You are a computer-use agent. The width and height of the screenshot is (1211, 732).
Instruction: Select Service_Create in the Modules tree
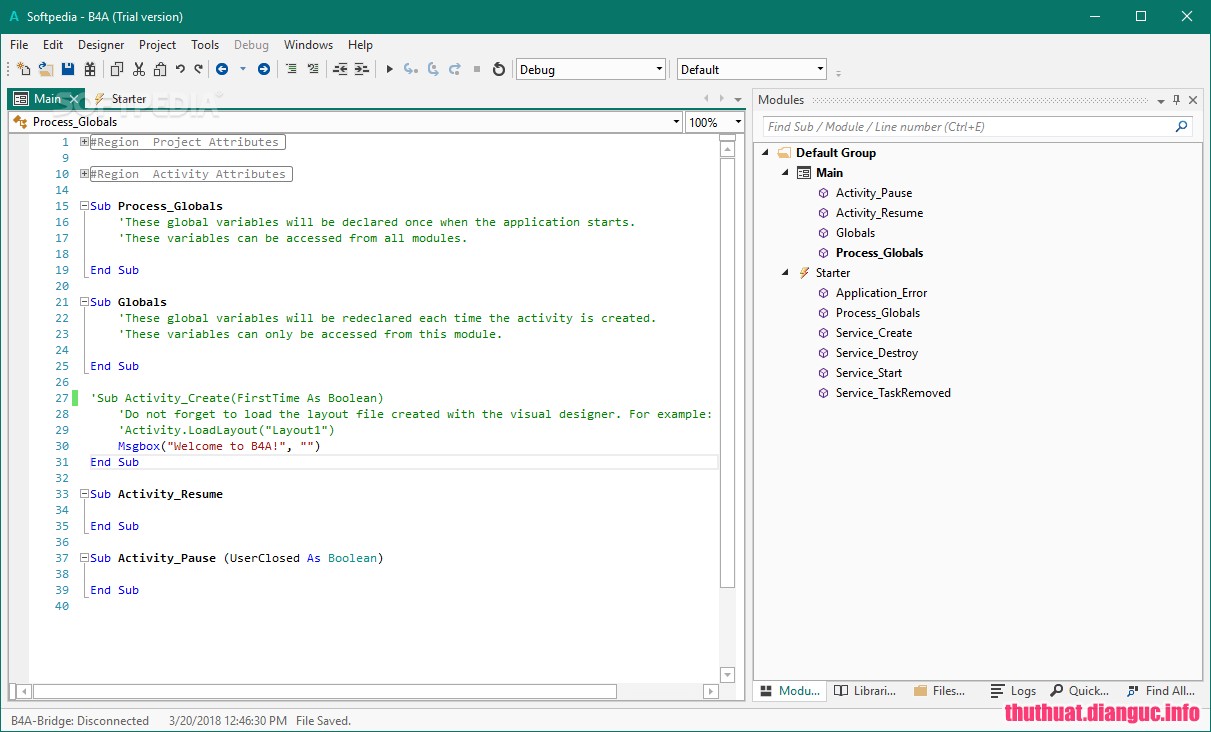tap(873, 333)
